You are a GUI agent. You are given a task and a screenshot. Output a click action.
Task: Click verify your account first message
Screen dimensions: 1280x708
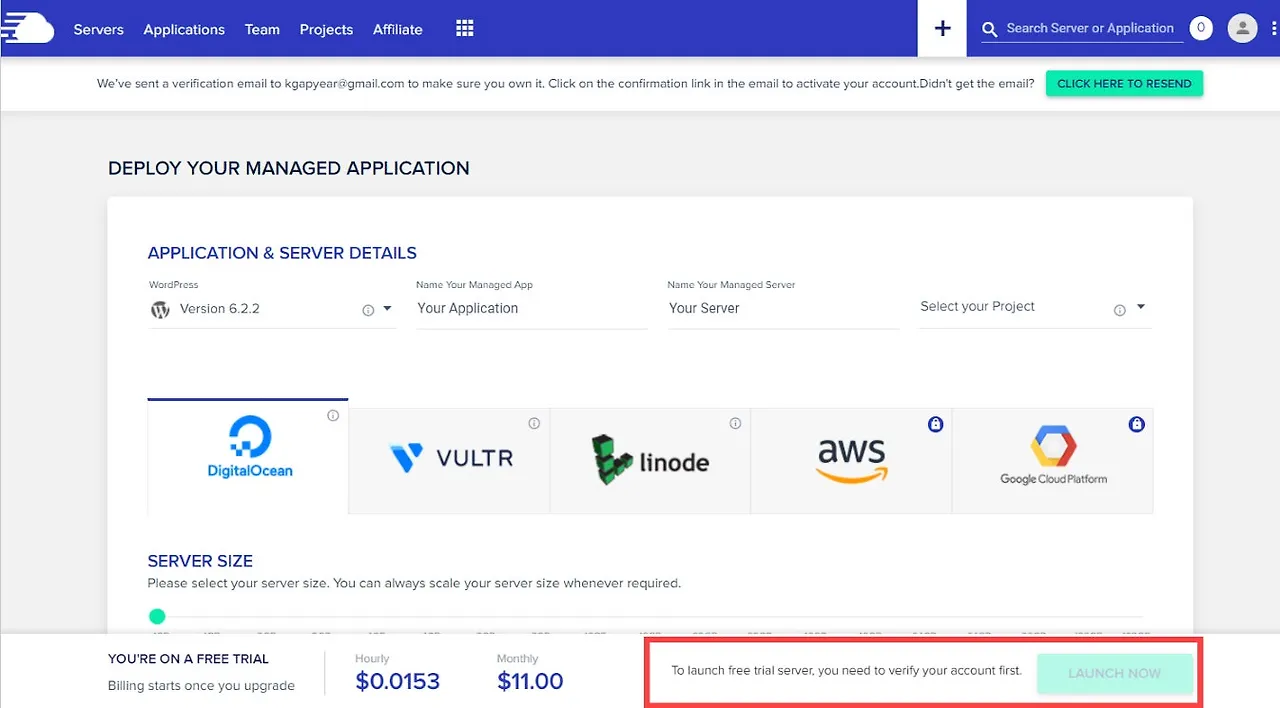click(846, 670)
